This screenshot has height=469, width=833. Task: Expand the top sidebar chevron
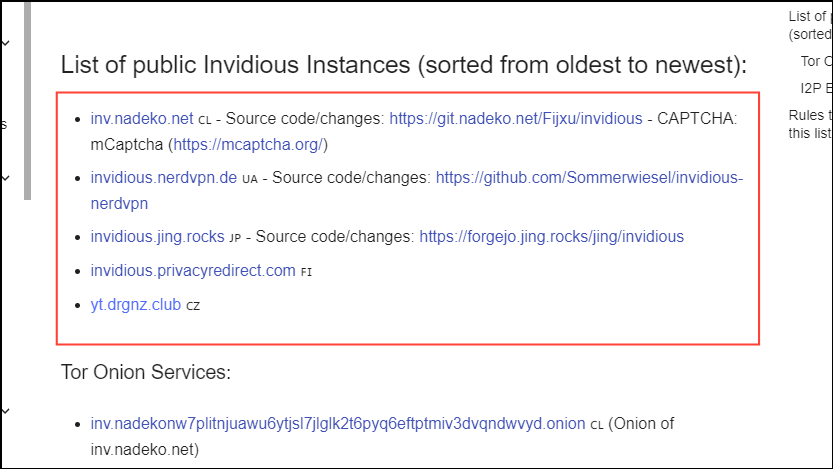(x=6, y=42)
